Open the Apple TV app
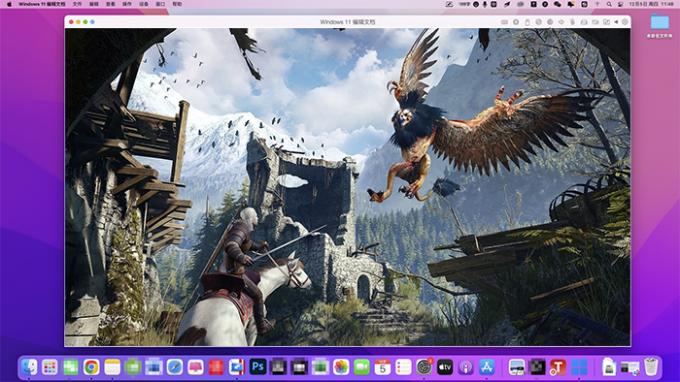 click(x=445, y=367)
